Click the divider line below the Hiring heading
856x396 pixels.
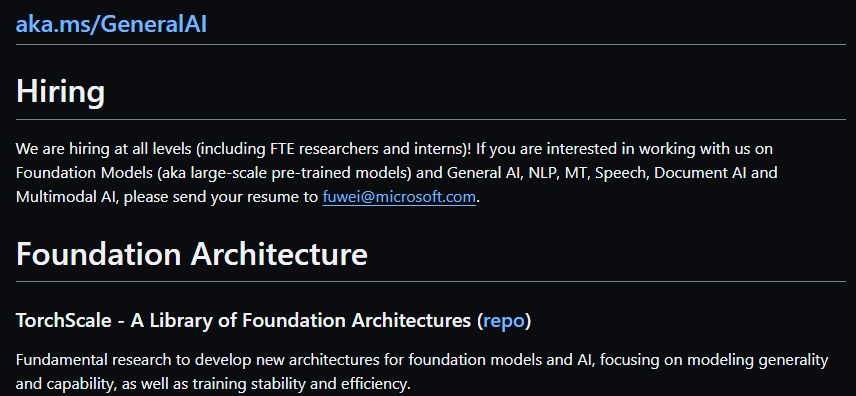tap(431, 119)
